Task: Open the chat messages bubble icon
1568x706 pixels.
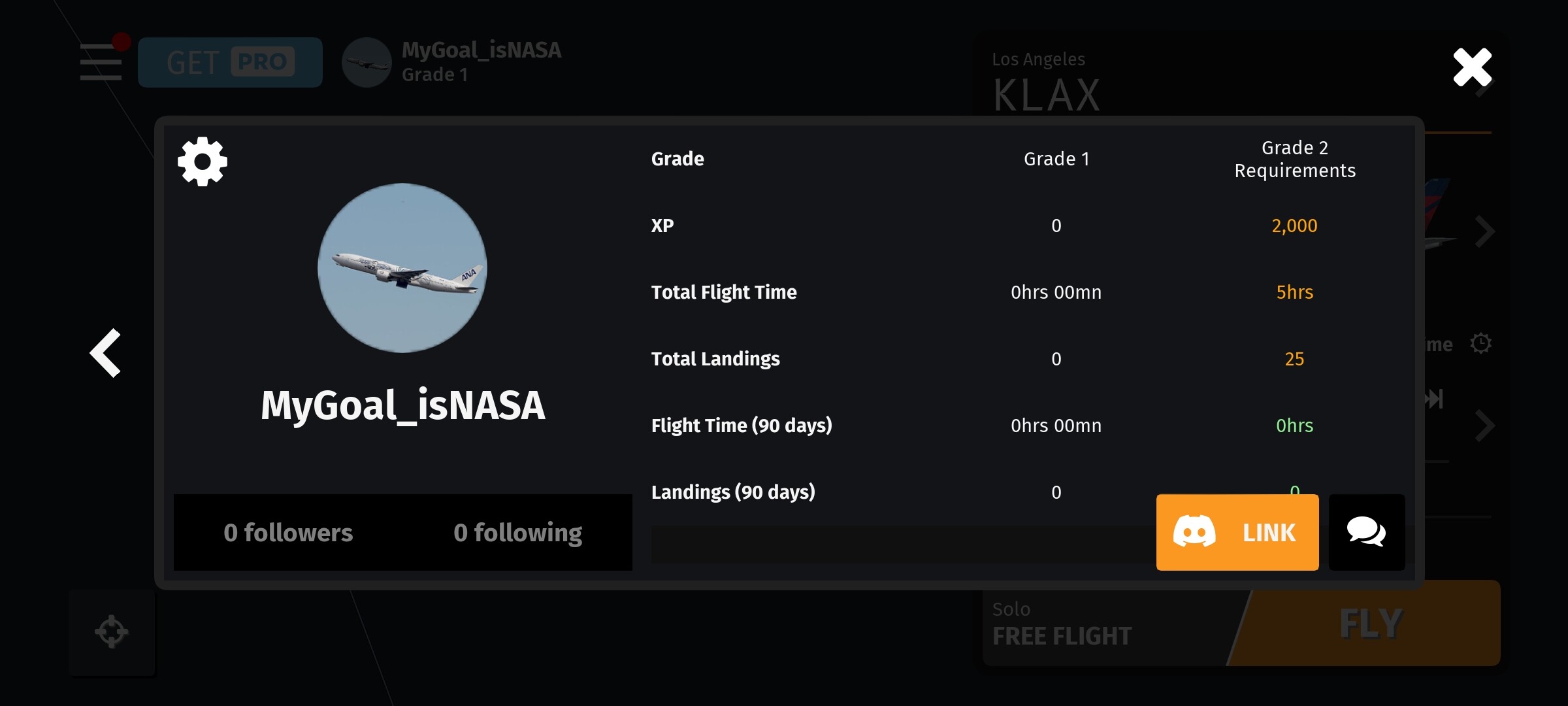Action: coord(1366,532)
